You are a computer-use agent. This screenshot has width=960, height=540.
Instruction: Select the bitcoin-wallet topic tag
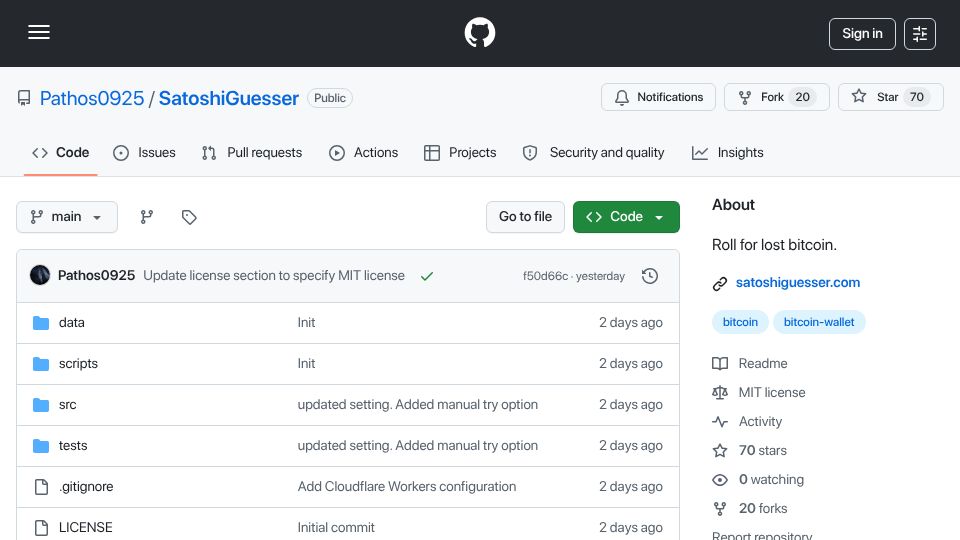[819, 322]
